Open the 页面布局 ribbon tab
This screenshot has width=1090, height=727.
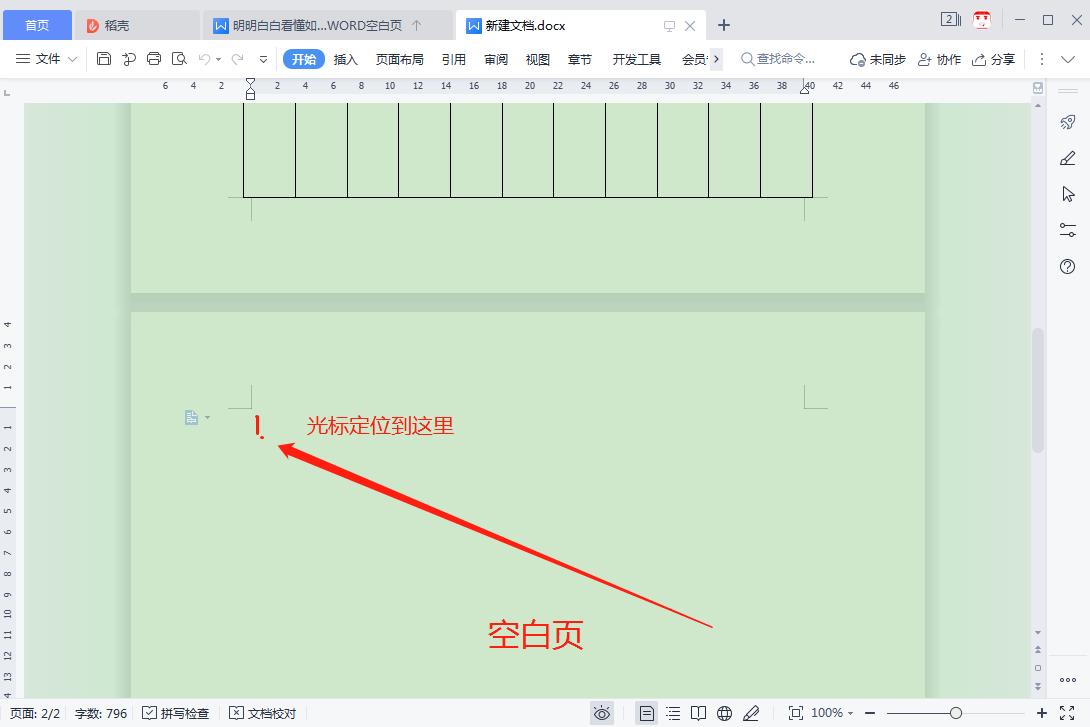pyautogui.click(x=399, y=60)
